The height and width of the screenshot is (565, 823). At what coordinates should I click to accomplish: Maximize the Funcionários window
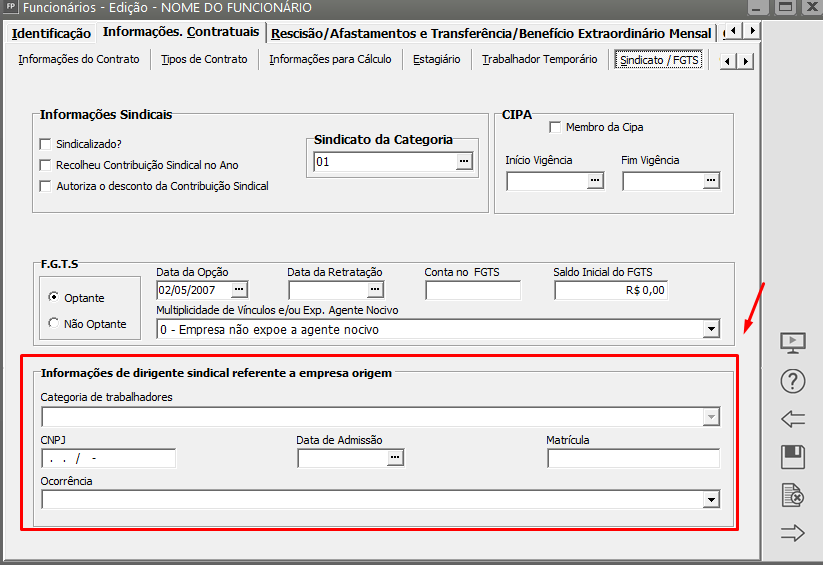coord(786,7)
